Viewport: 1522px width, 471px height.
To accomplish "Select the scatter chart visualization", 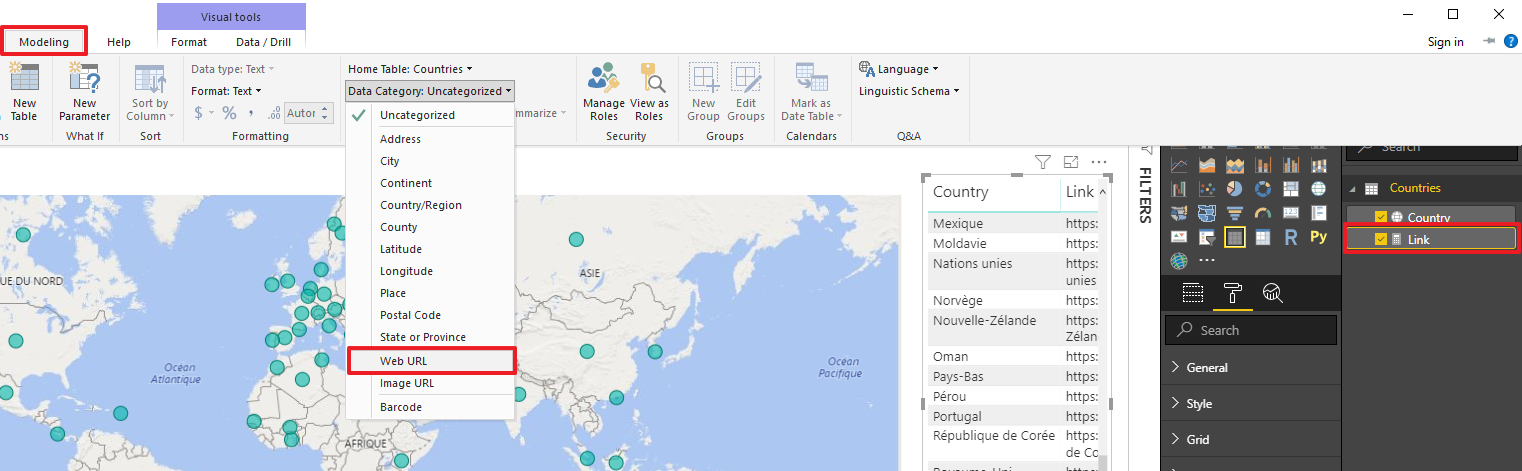I will (1207, 188).
